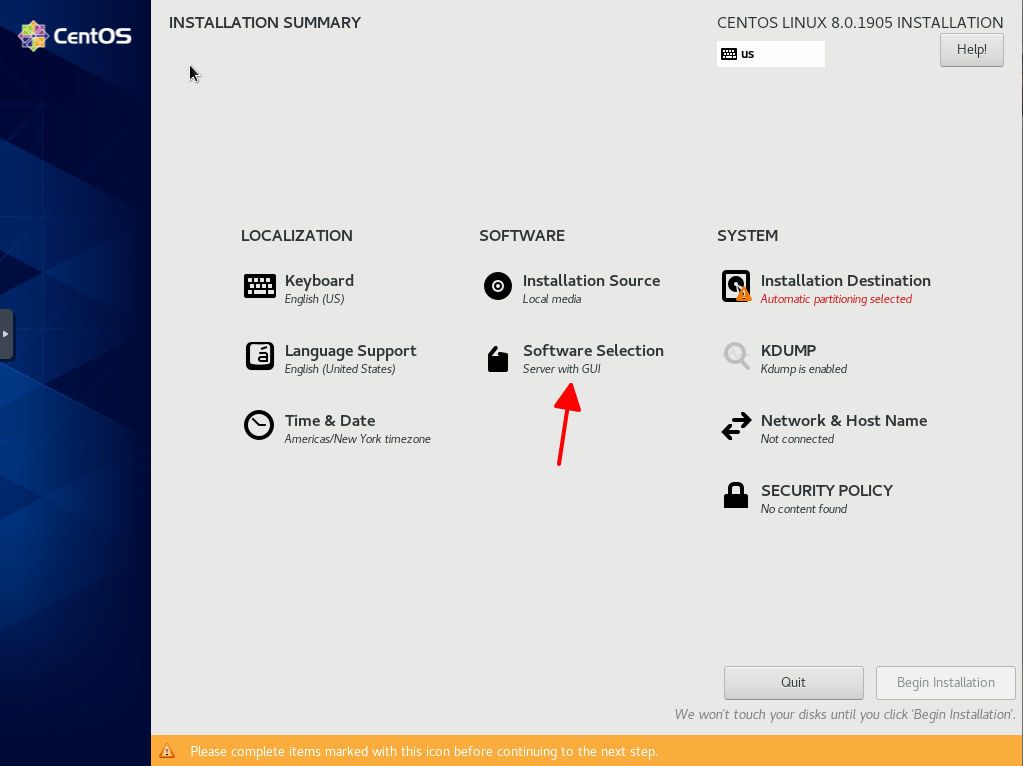Open SECURITY POLICY label
Viewport: 1023px width, 766px height.
point(827,491)
